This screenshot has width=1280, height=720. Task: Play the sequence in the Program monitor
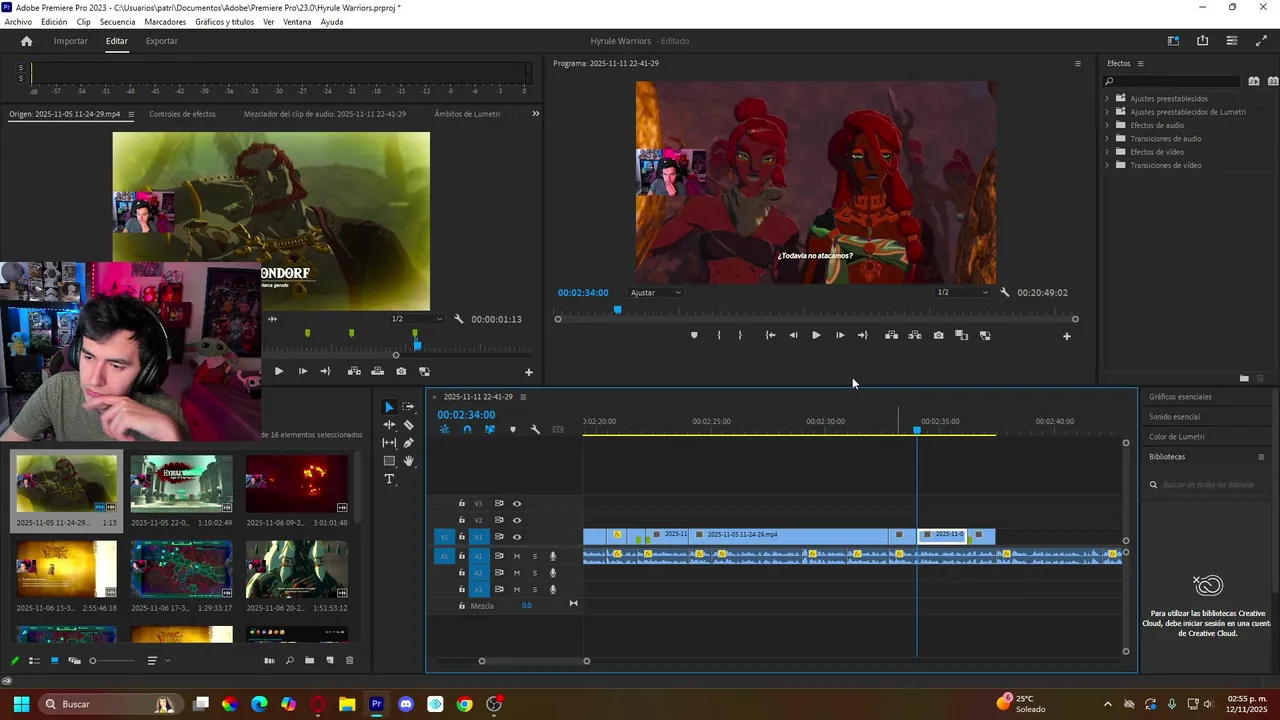click(x=816, y=336)
